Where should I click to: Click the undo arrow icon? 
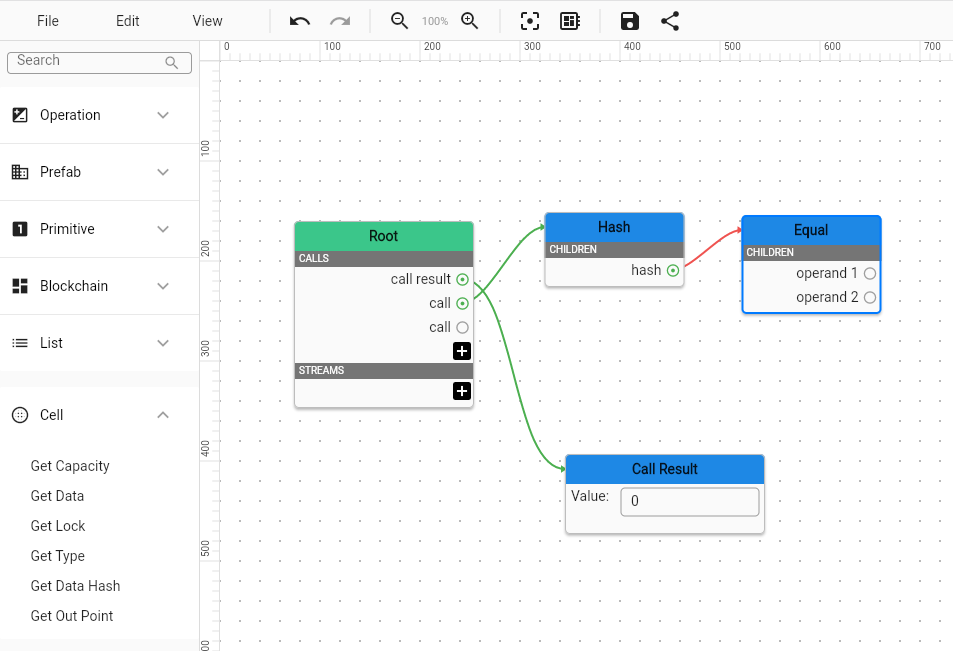point(300,21)
